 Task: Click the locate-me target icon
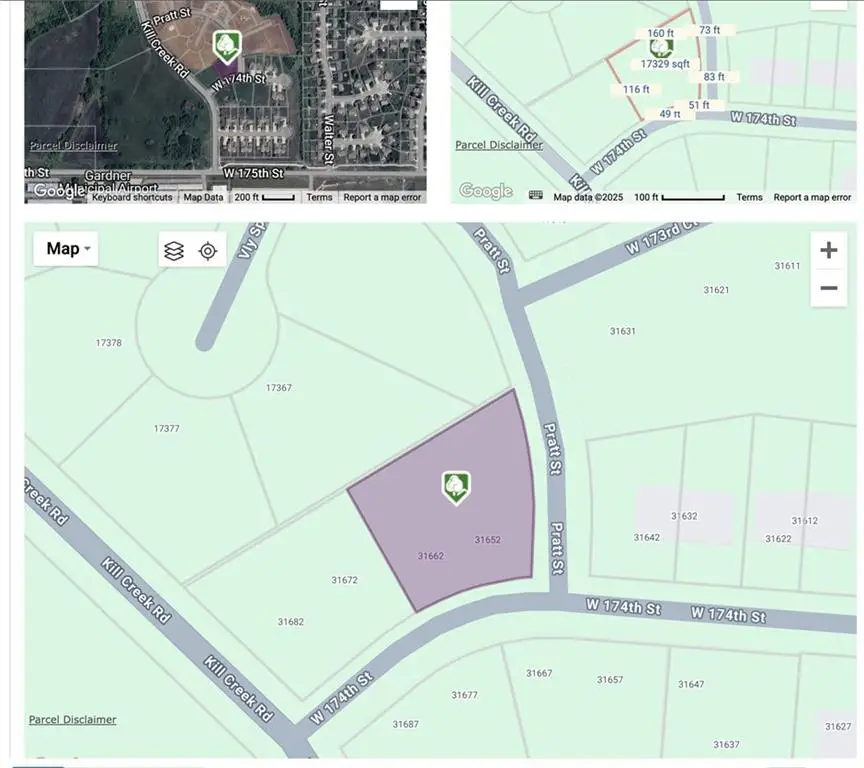click(x=208, y=250)
